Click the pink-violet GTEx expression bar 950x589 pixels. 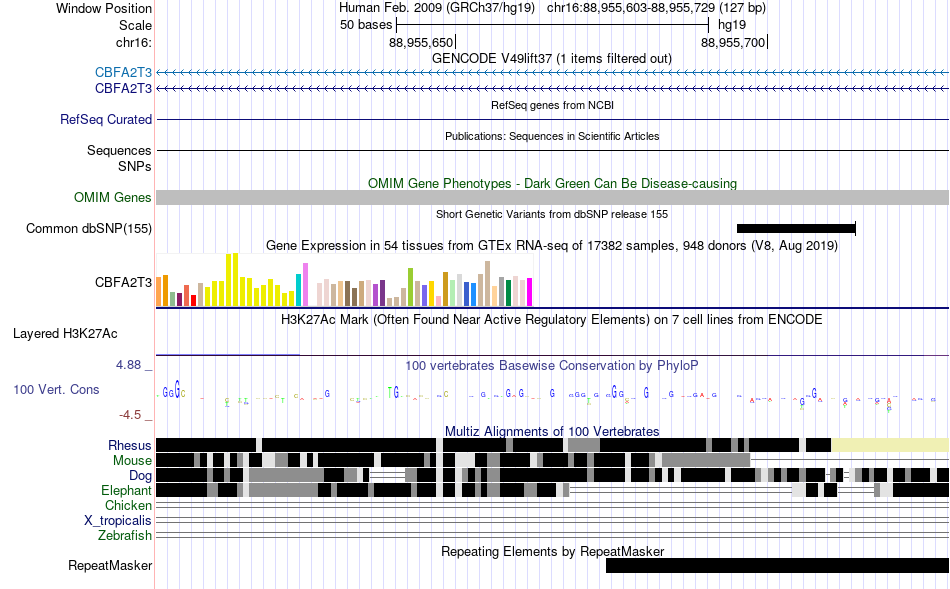click(305, 285)
